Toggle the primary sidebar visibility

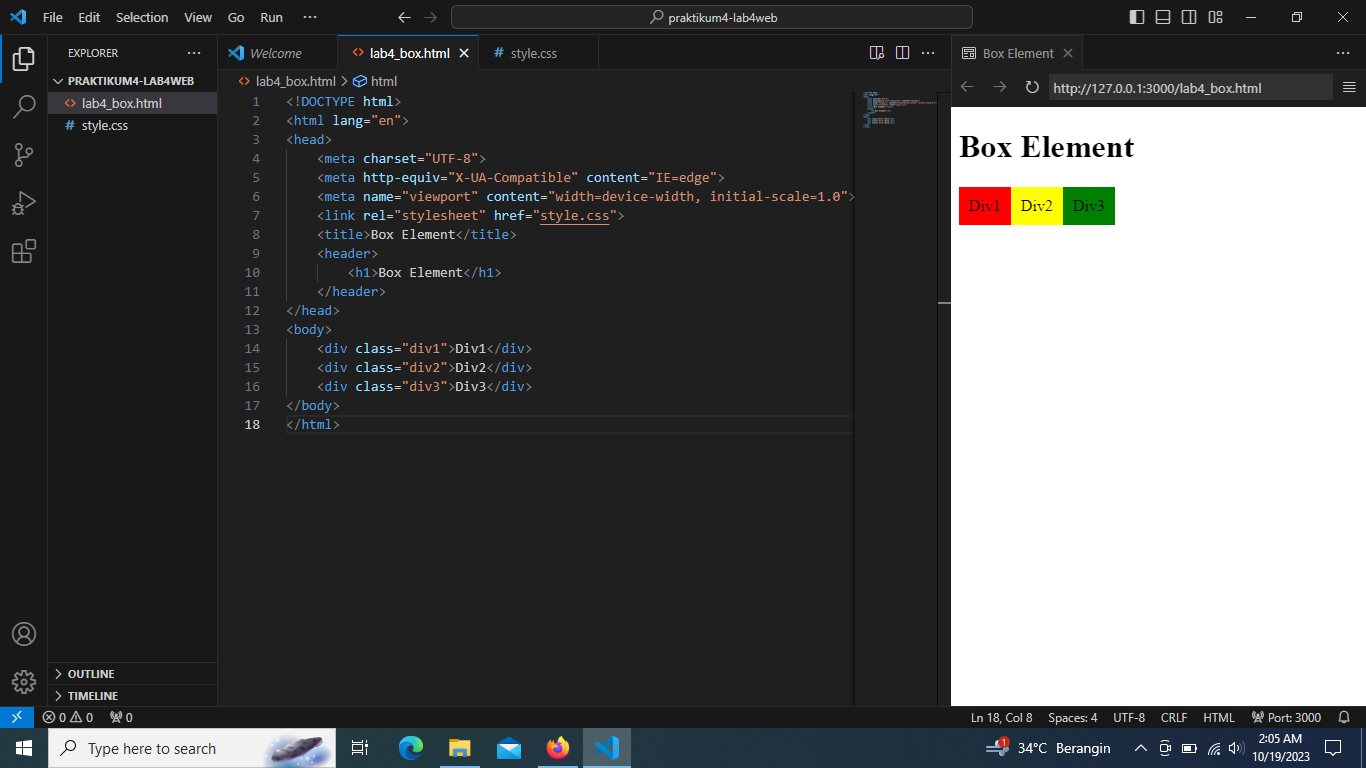coord(1137,17)
